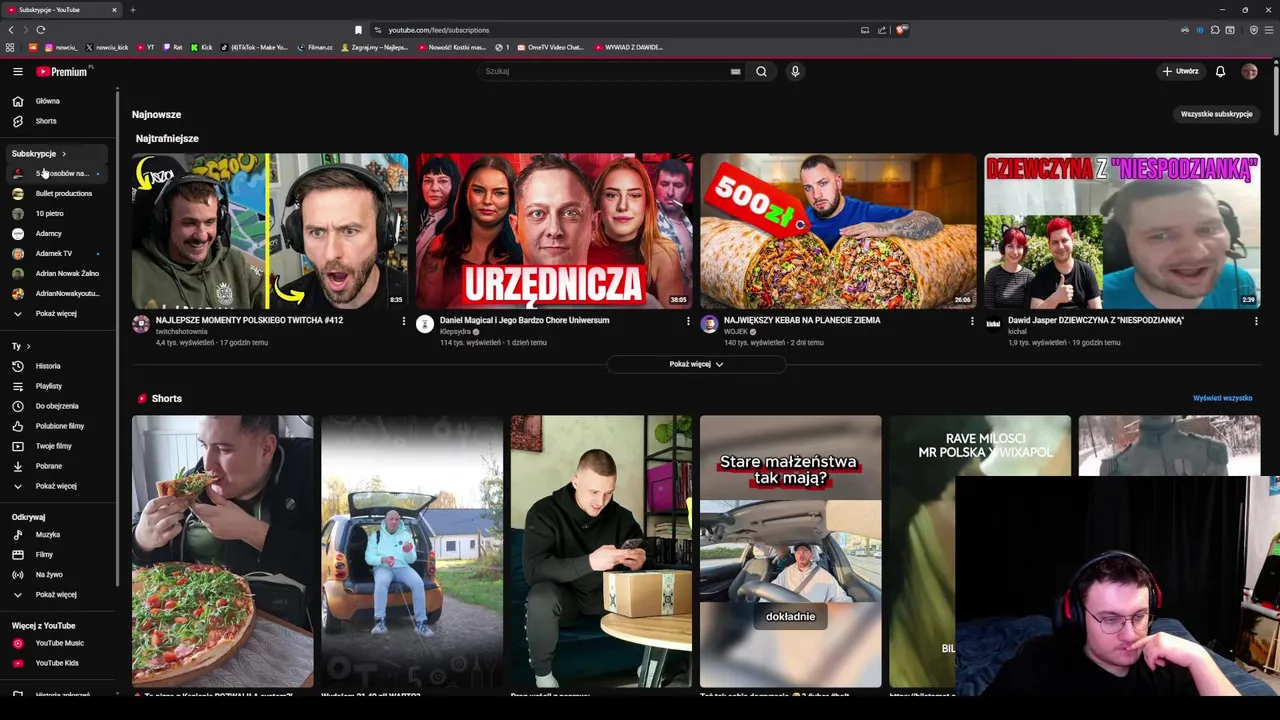Open Twoje filmy in sidebar

point(58,446)
